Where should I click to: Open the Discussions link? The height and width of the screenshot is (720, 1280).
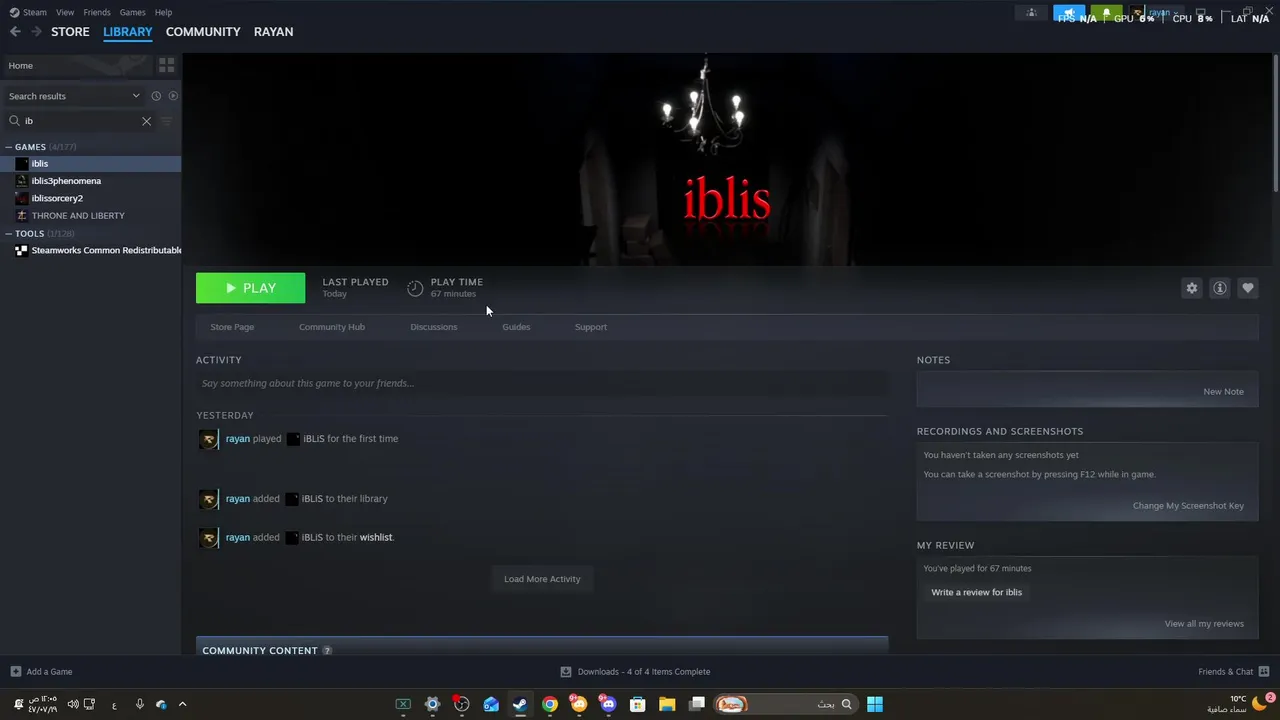click(x=433, y=327)
